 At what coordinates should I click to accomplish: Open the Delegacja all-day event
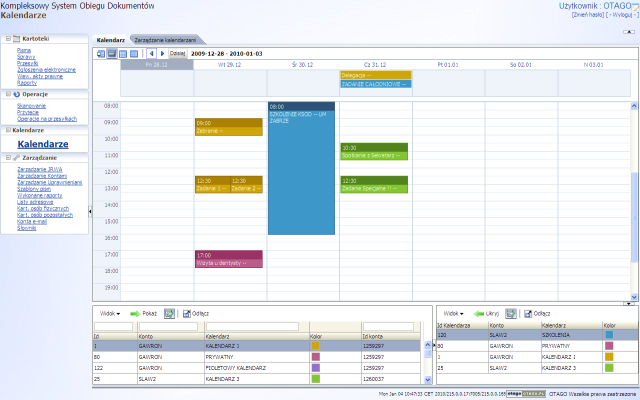376,75
